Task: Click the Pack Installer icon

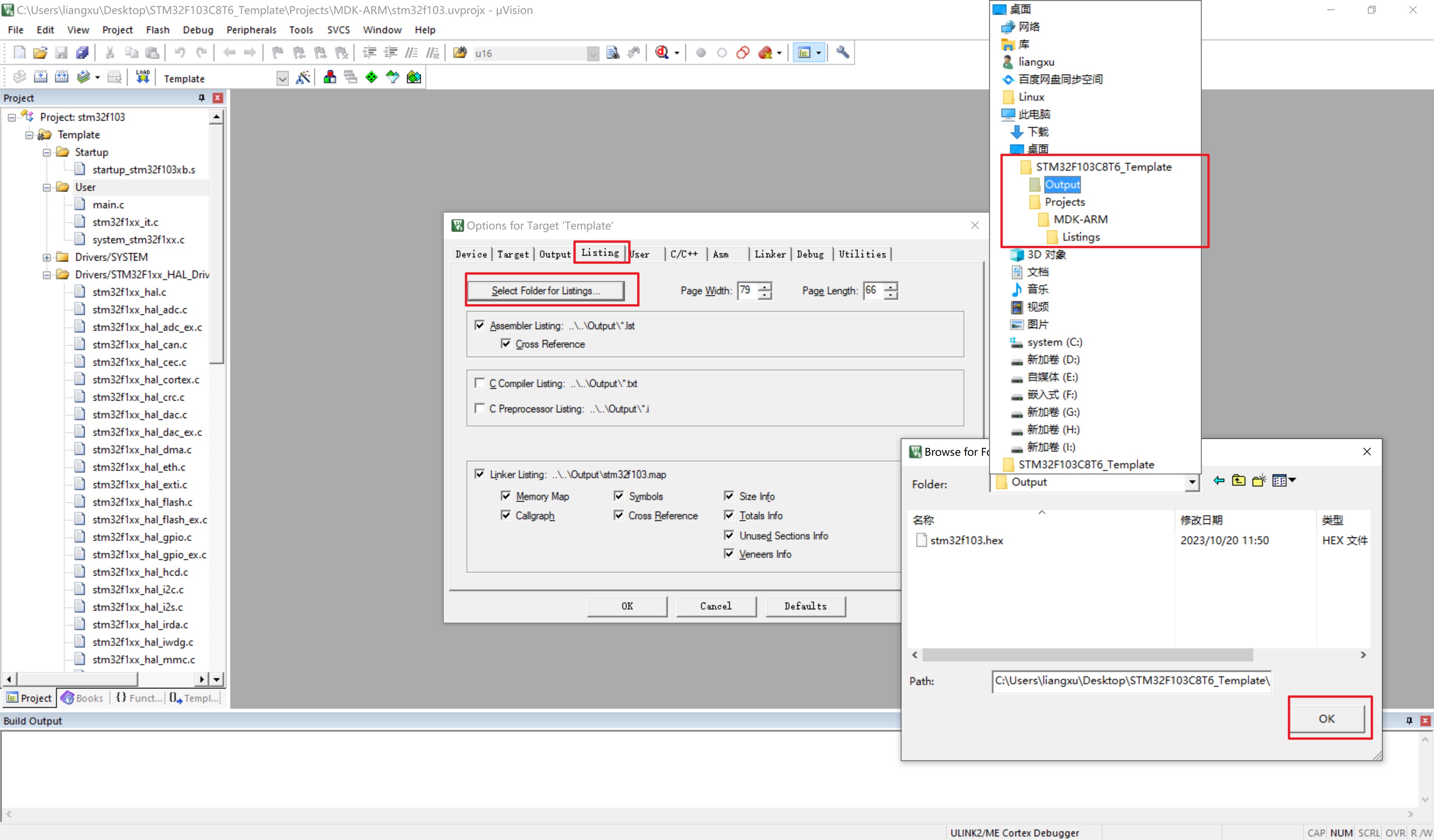Action: pos(414,77)
